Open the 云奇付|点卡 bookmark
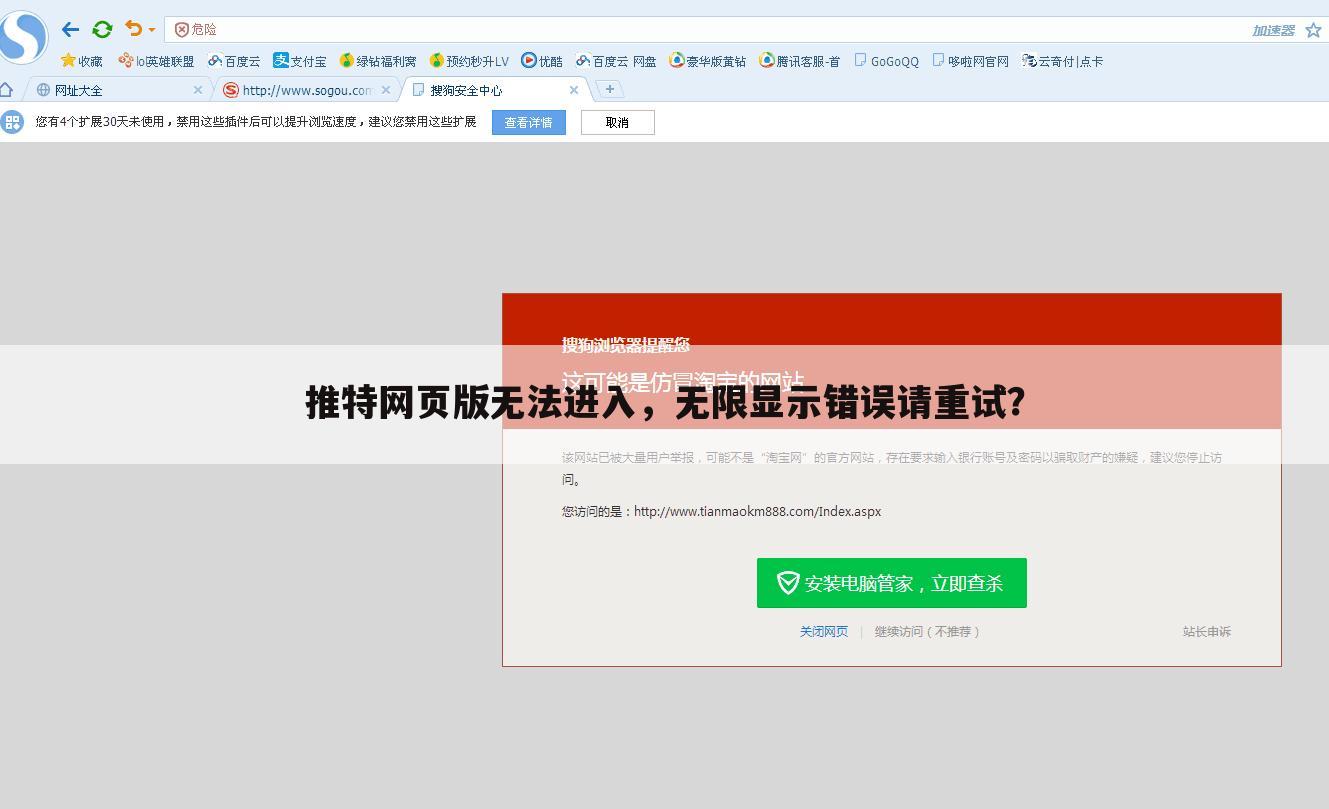 coord(1062,61)
